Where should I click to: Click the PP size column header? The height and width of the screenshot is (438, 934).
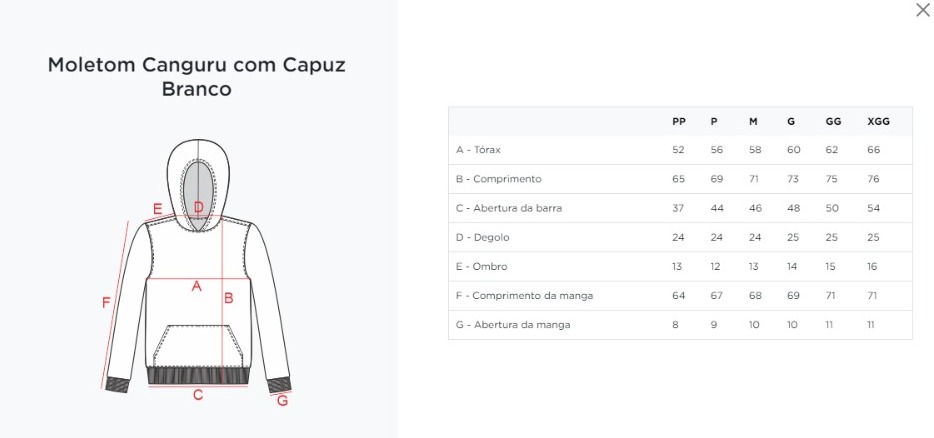679,121
